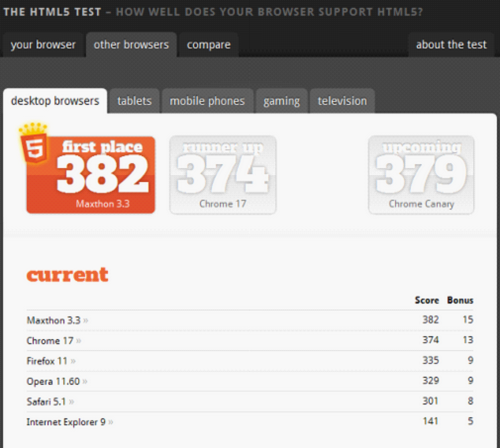The height and width of the screenshot is (448, 500).
Task: Open the 'about the test' tab
Action: 451,45
